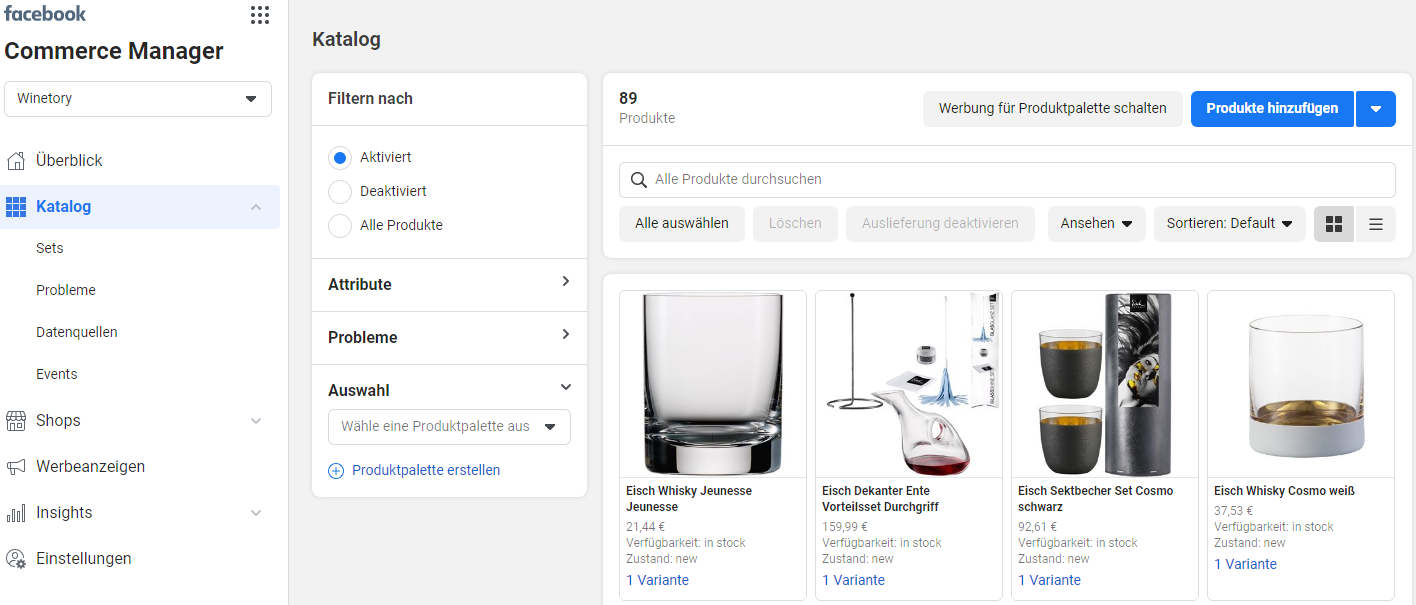Open Eisch Whisky Jeunesse product thumbnail
The image size is (1416, 605).
(x=713, y=384)
